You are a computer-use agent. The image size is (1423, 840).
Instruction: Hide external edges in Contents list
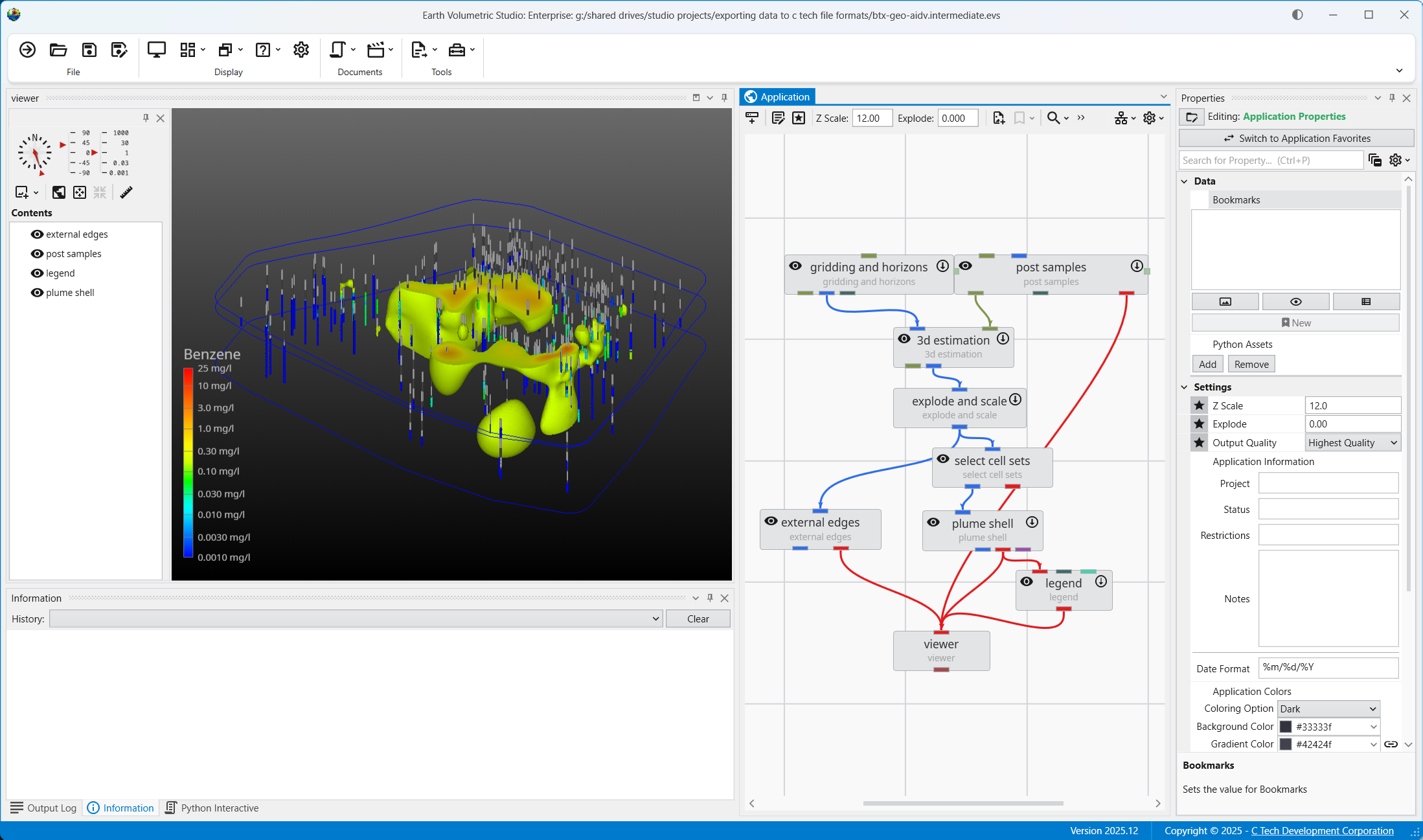click(37, 234)
